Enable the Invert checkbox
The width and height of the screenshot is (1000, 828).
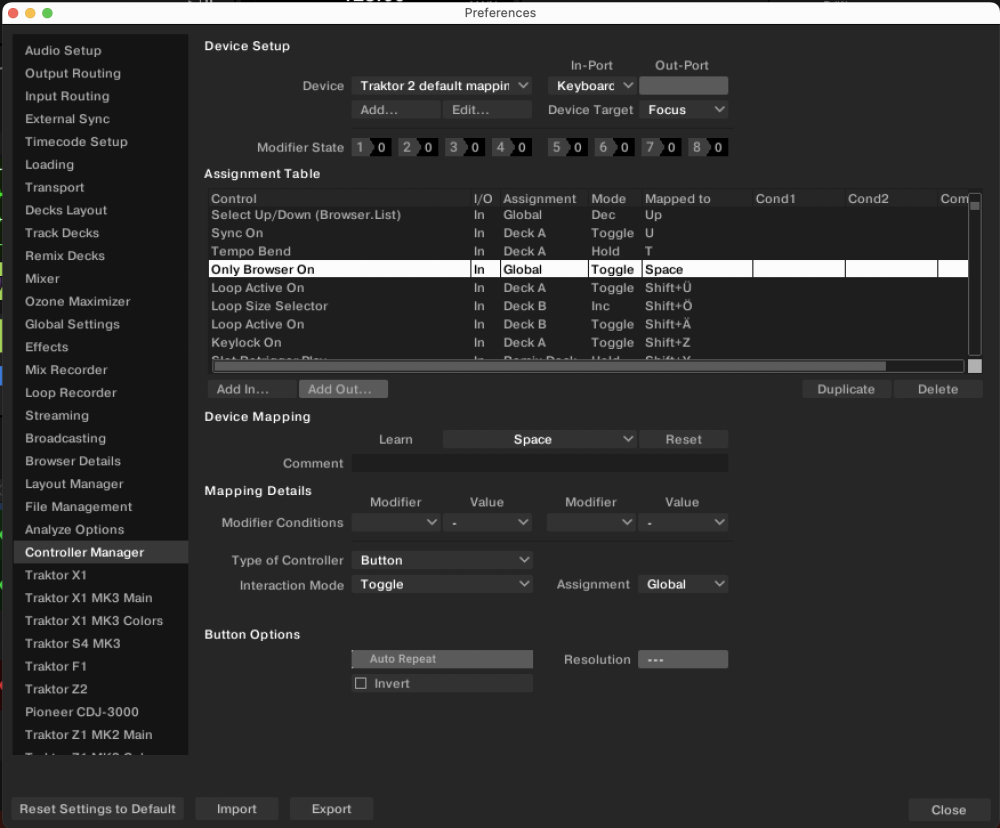pos(361,683)
